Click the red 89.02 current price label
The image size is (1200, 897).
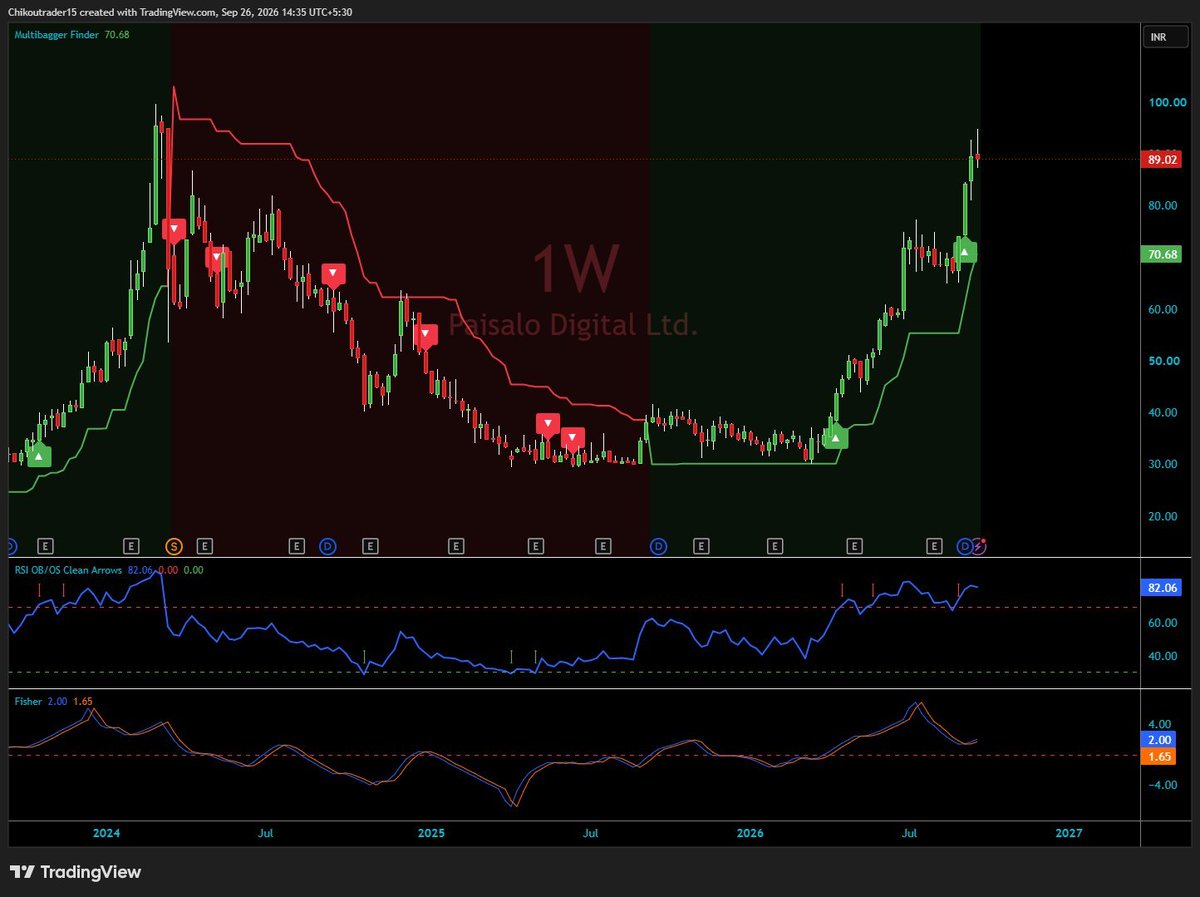[x=1160, y=159]
